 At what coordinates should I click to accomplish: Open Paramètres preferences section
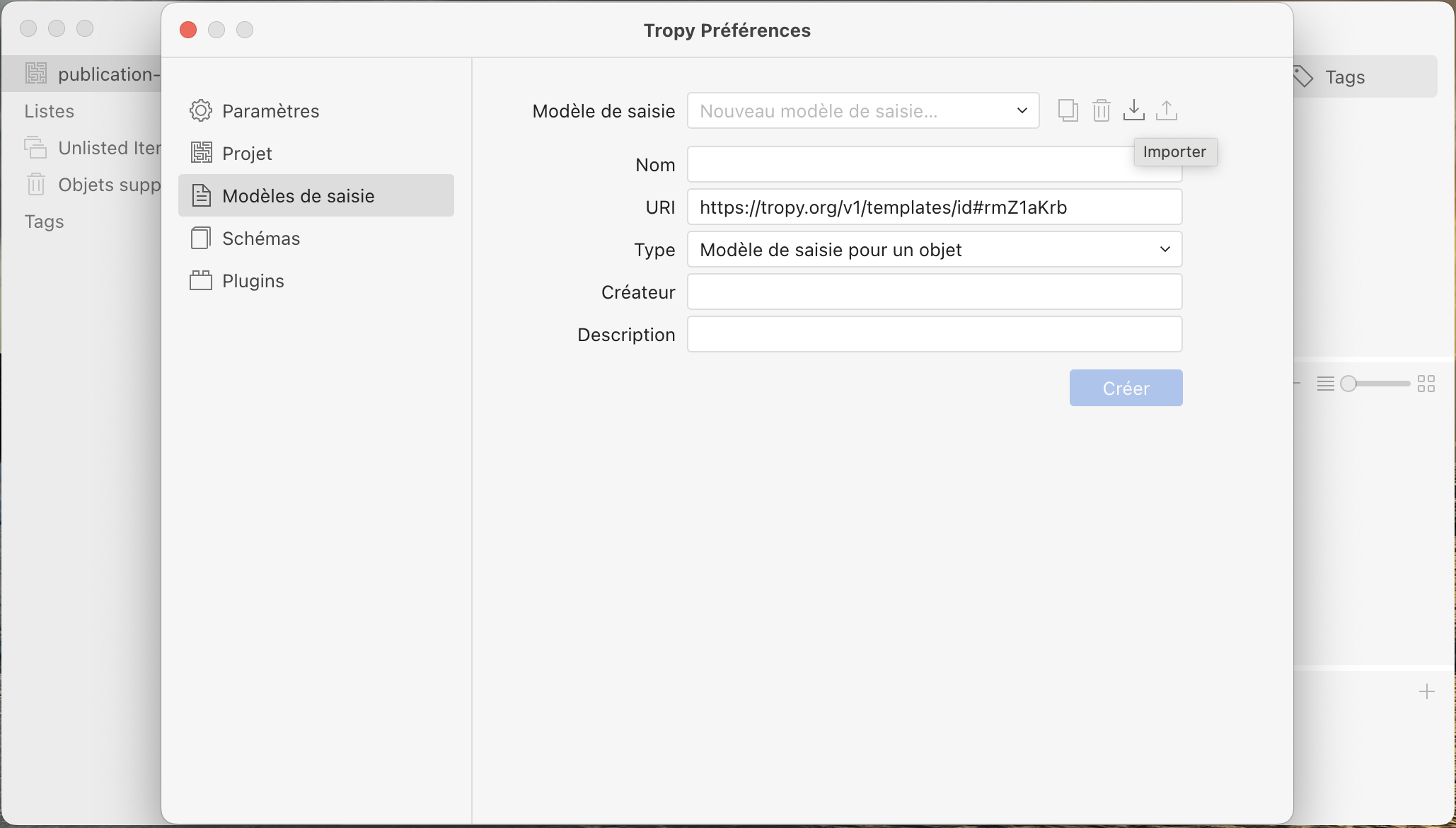[270, 111]
